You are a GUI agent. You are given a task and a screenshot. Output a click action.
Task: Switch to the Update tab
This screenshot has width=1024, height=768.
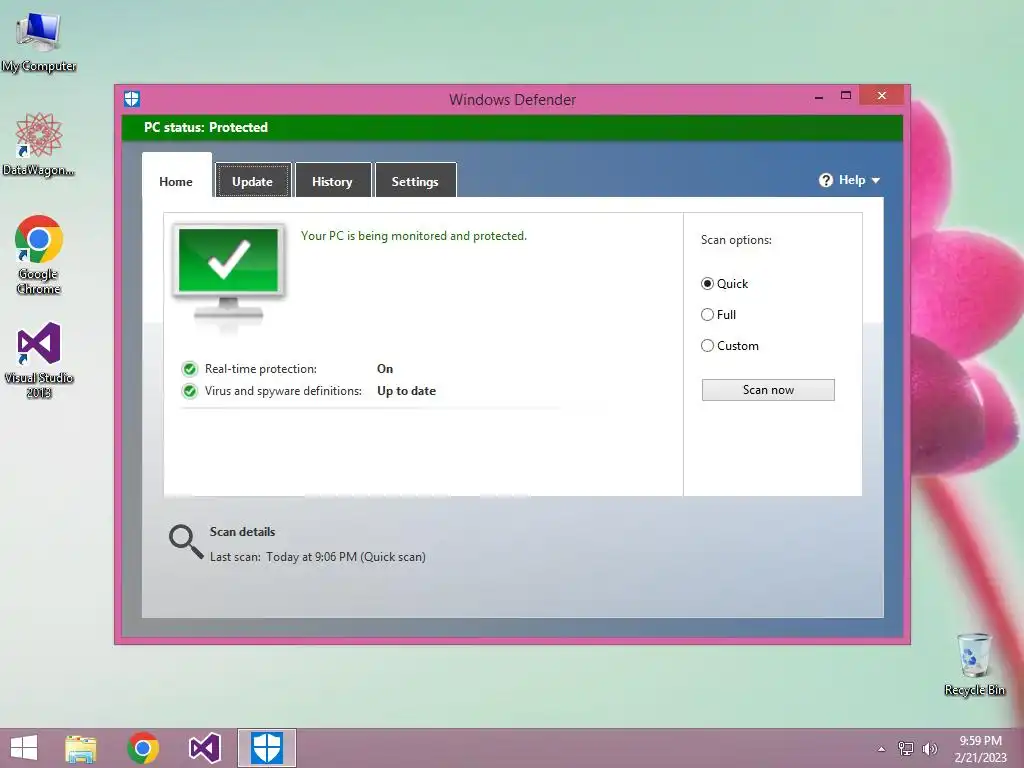coord(253,182)
